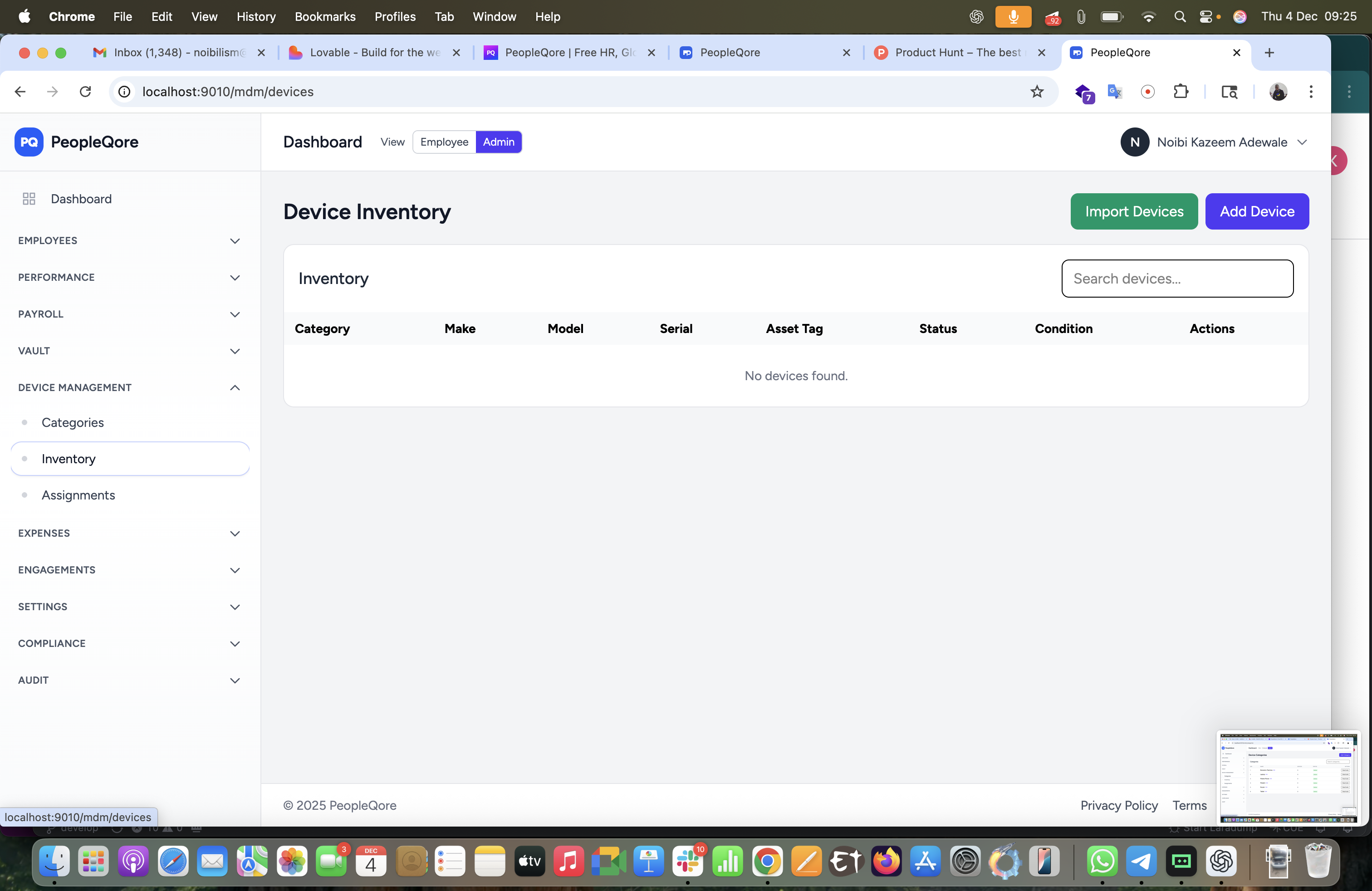Open Slack from the dock
Viewport: 1372px width, 891px height.
[x=688, y=862]
